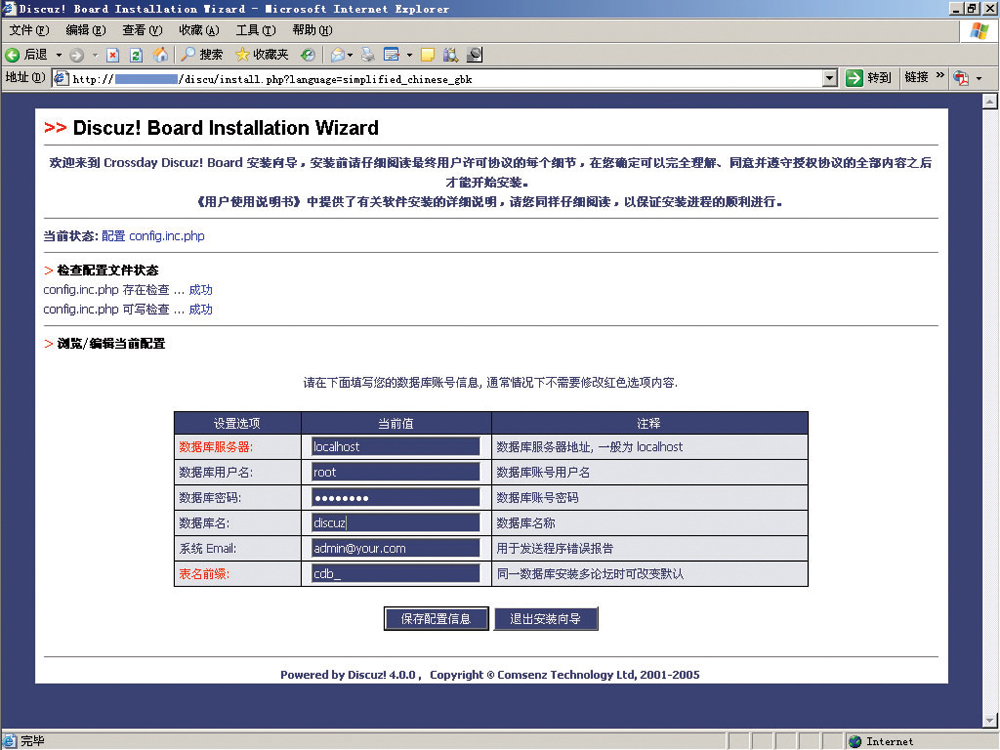
Task: Click the Edit page toolbar icon
Action: [391, 55]
